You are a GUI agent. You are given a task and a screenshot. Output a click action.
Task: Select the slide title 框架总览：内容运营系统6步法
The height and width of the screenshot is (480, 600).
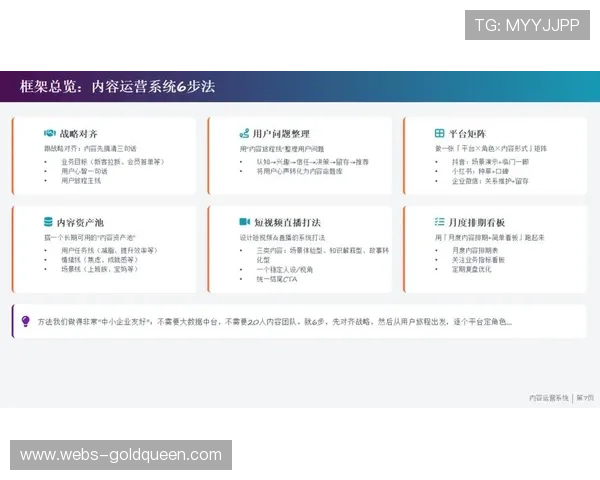pos(117,87)
